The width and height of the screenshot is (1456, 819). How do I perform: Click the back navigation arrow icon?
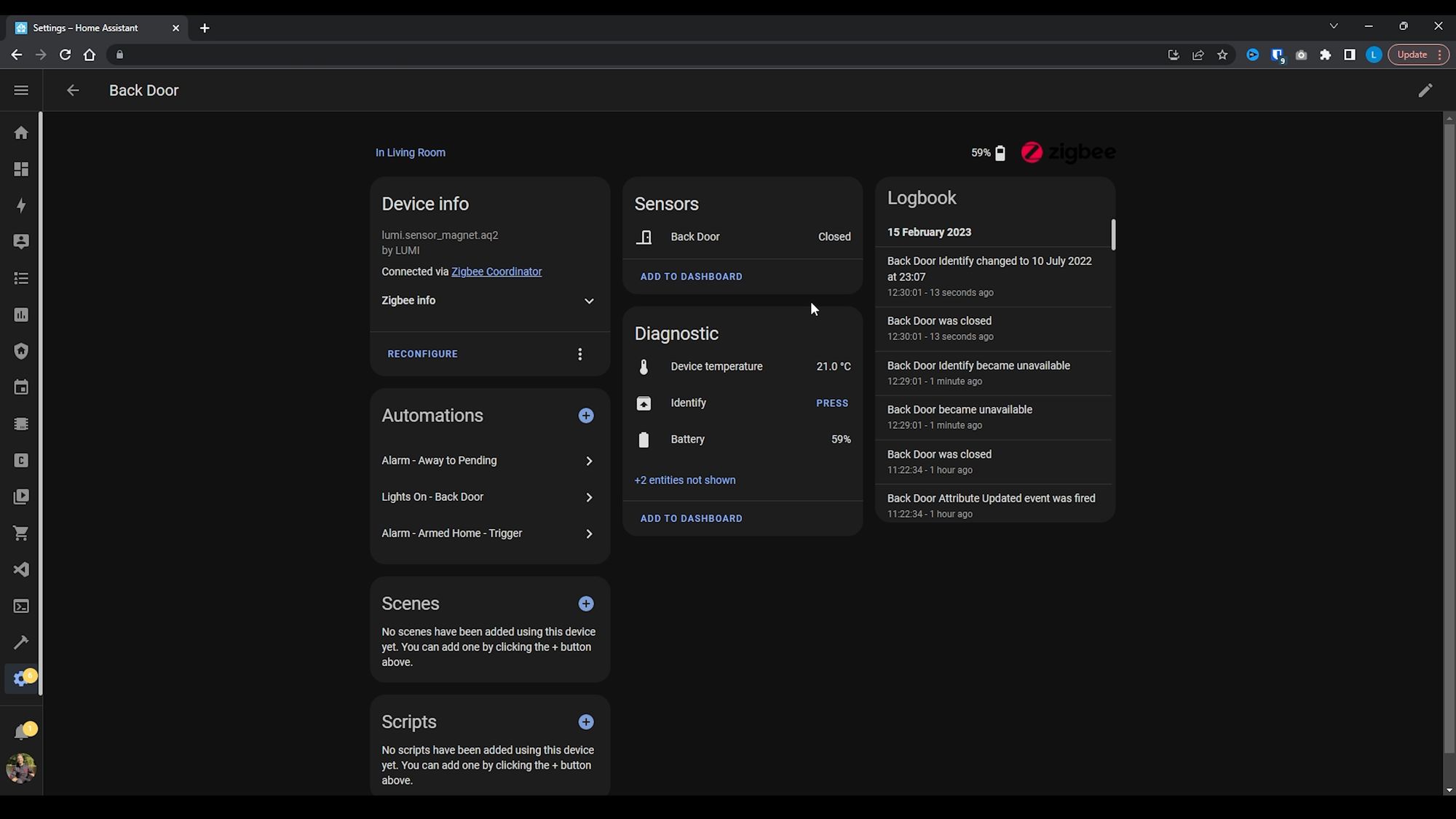72,90
